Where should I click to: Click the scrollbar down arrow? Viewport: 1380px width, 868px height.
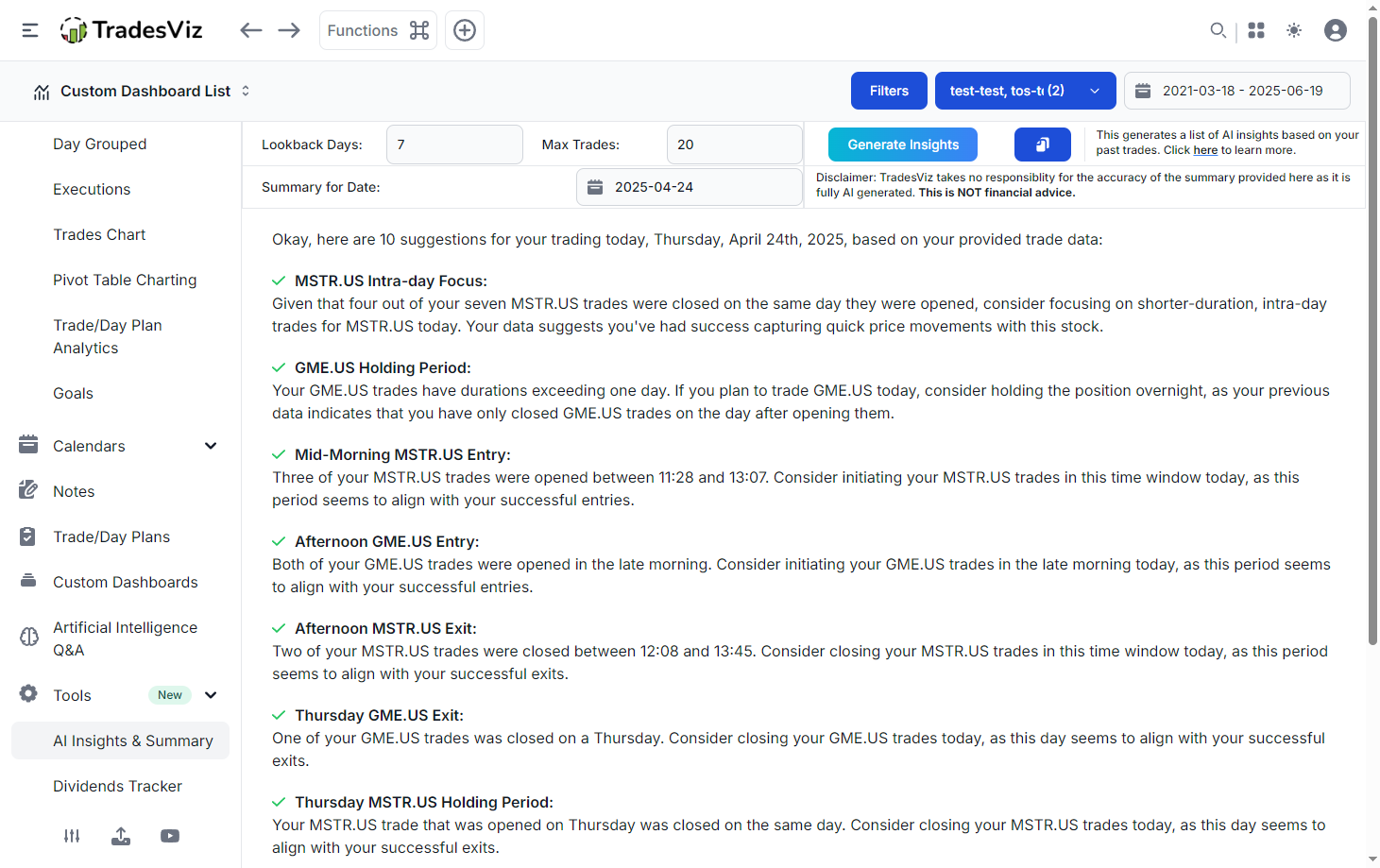[1372, 859]
